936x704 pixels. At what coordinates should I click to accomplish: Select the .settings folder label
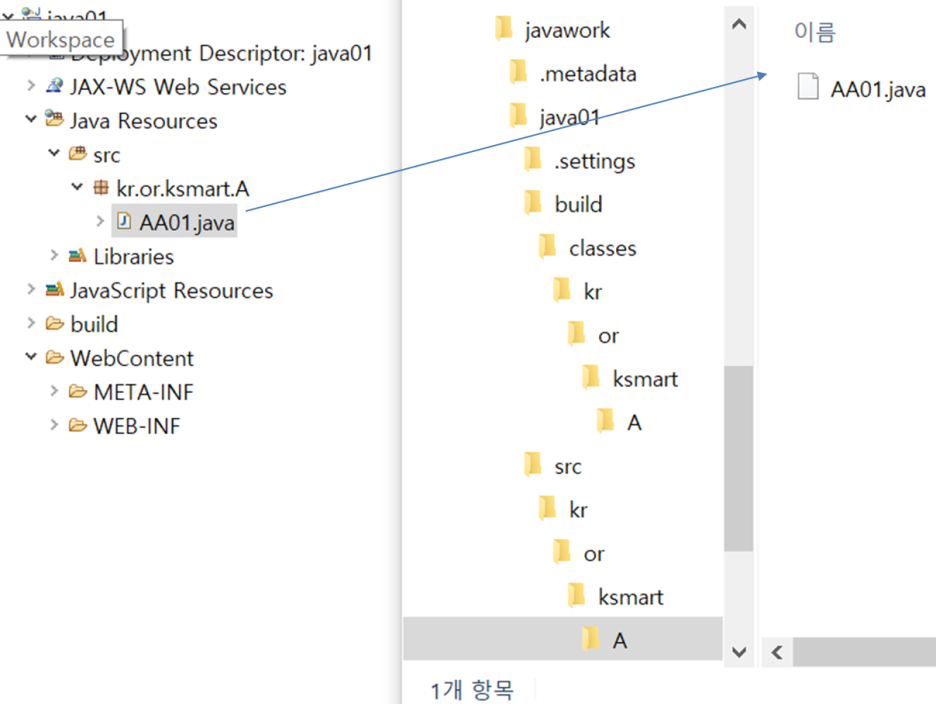coord(594,161)
